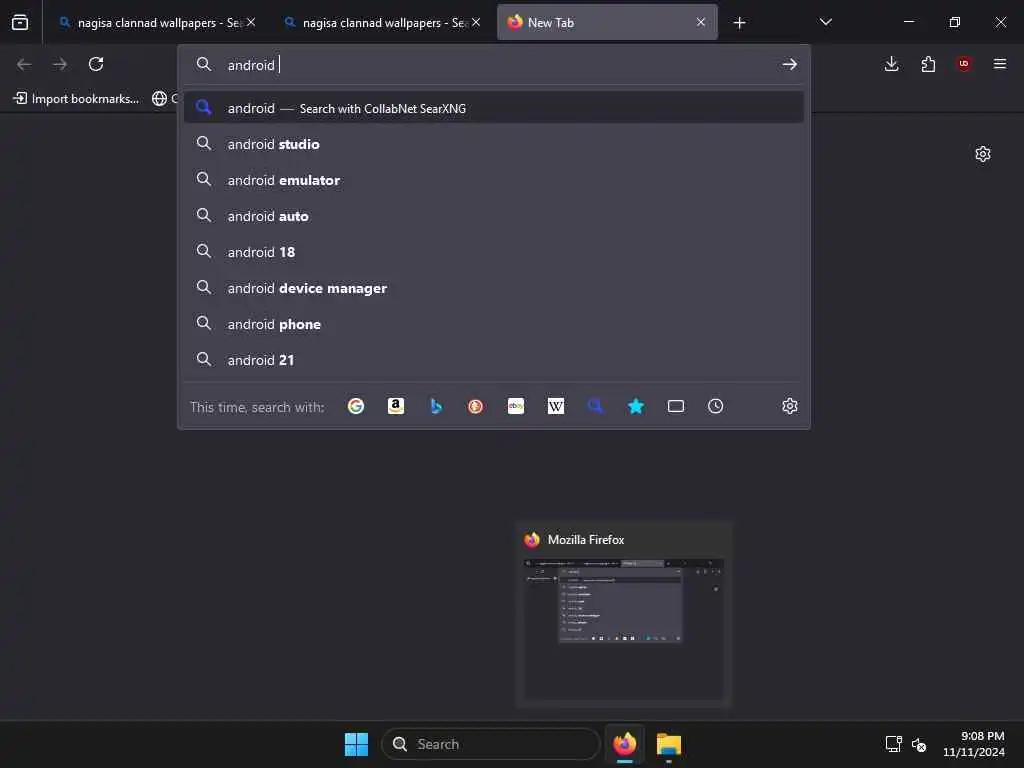Open search settings gear in dropdown
Image resolution: width=1024 pixels, height=768 pixels.
point(790,406)
